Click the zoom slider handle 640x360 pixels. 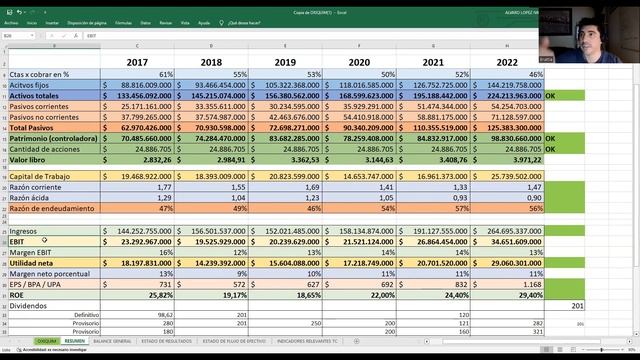(602, 350)
